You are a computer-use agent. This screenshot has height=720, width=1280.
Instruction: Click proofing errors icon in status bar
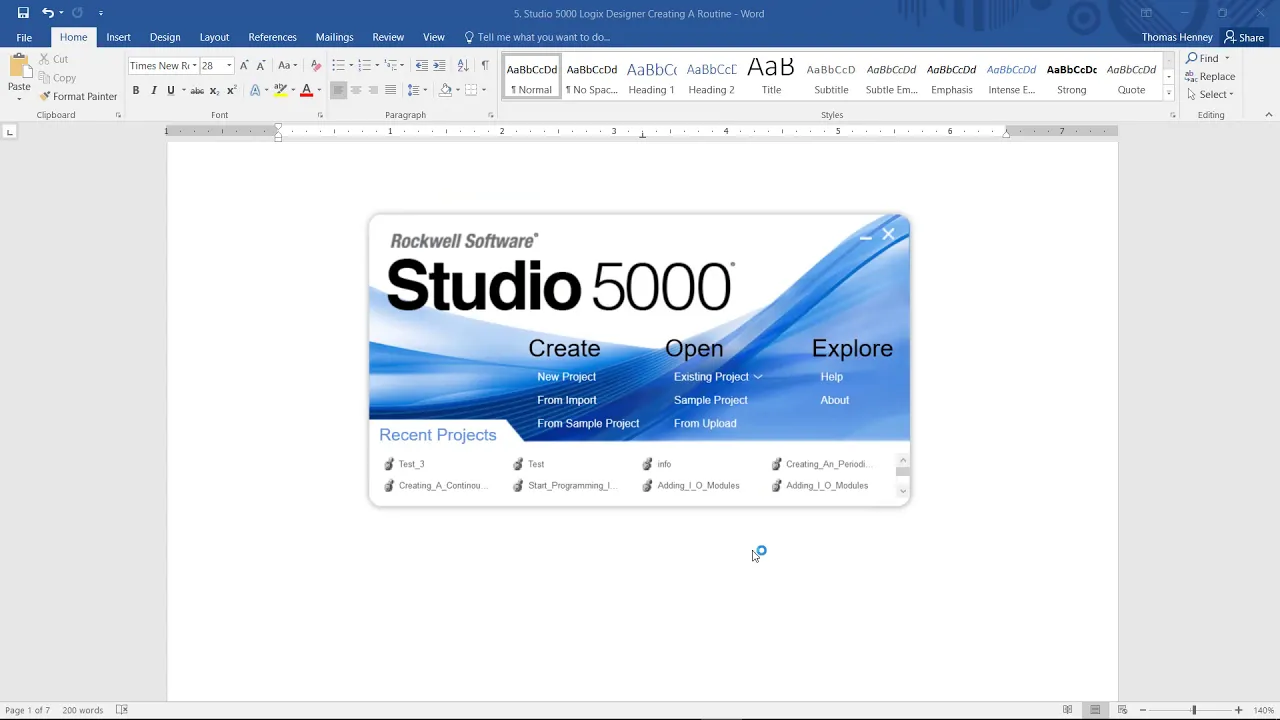tap(121, 710)
